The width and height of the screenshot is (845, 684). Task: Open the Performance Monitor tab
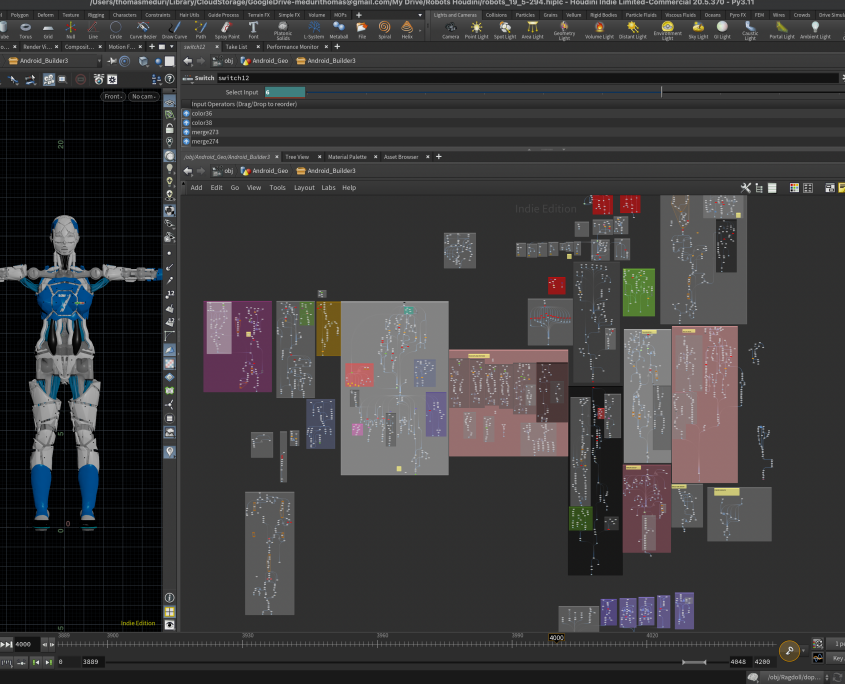(292, 47)
